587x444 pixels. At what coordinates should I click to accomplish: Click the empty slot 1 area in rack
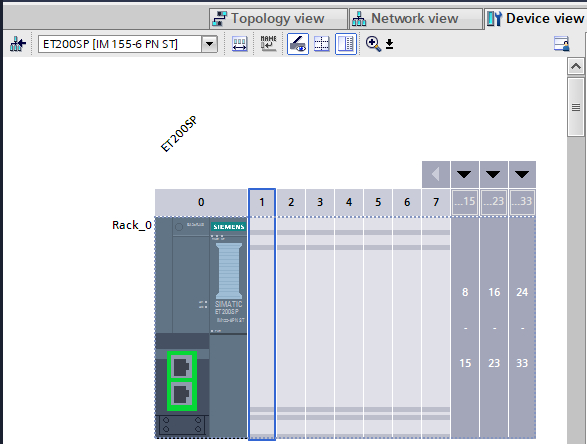[262, 328]
